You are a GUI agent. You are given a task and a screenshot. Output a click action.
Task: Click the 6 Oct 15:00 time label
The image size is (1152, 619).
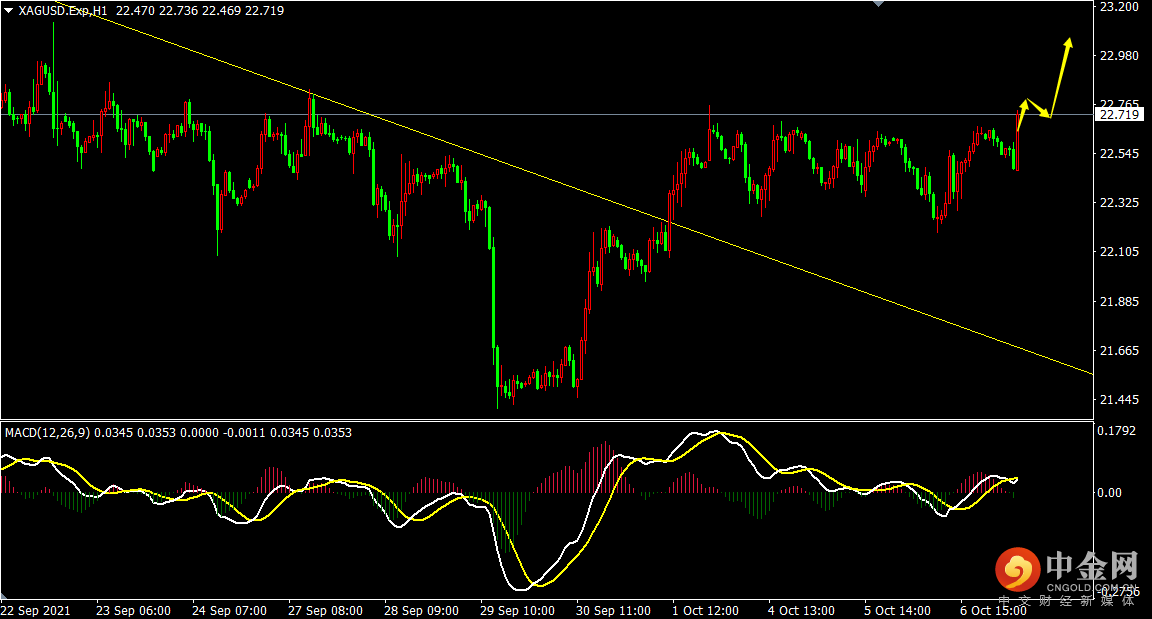coord(993,611)
